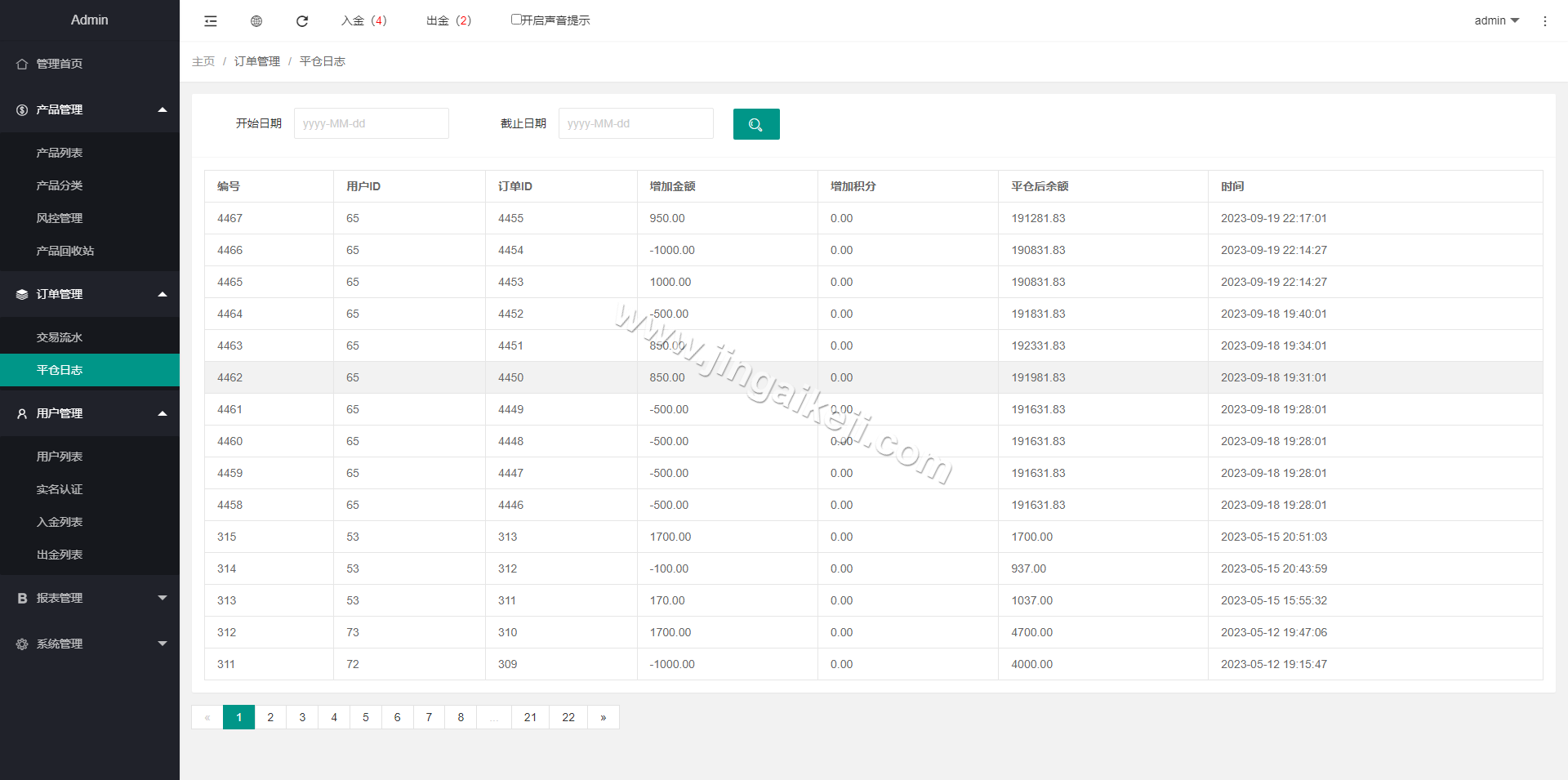Open the 出金 (2) notifications link
1568x780 pixels.
[449, 20]
